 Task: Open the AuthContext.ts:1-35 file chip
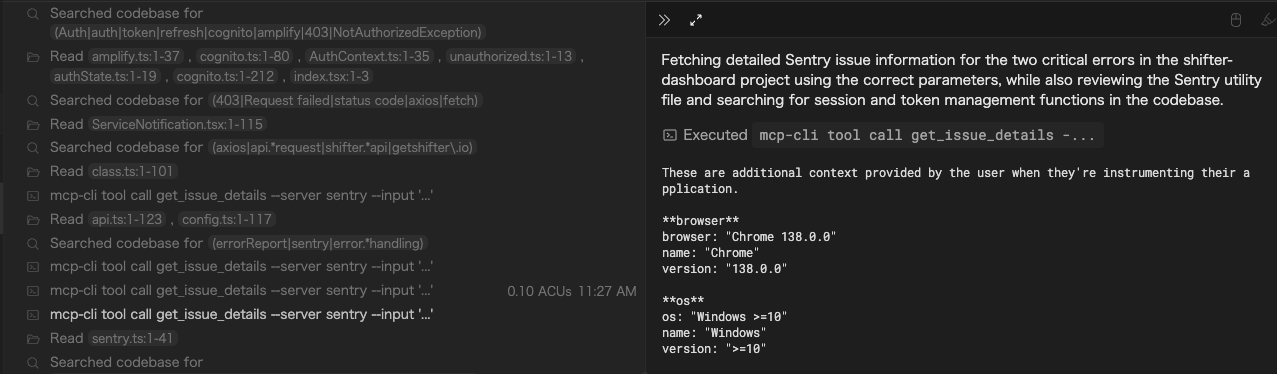pyautogui.click(x=370, y=57)
